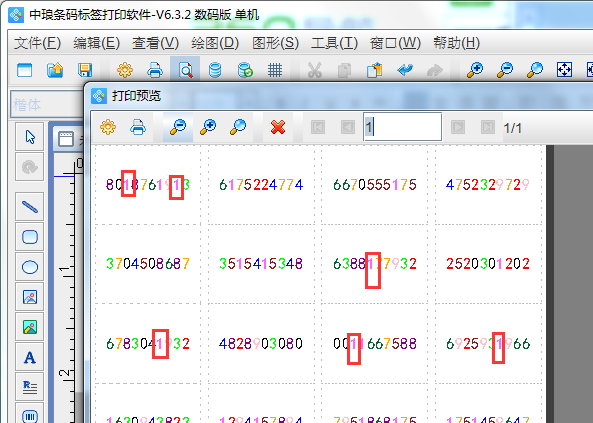
Task: Go to previous page in preview
Action: [348, 127]
